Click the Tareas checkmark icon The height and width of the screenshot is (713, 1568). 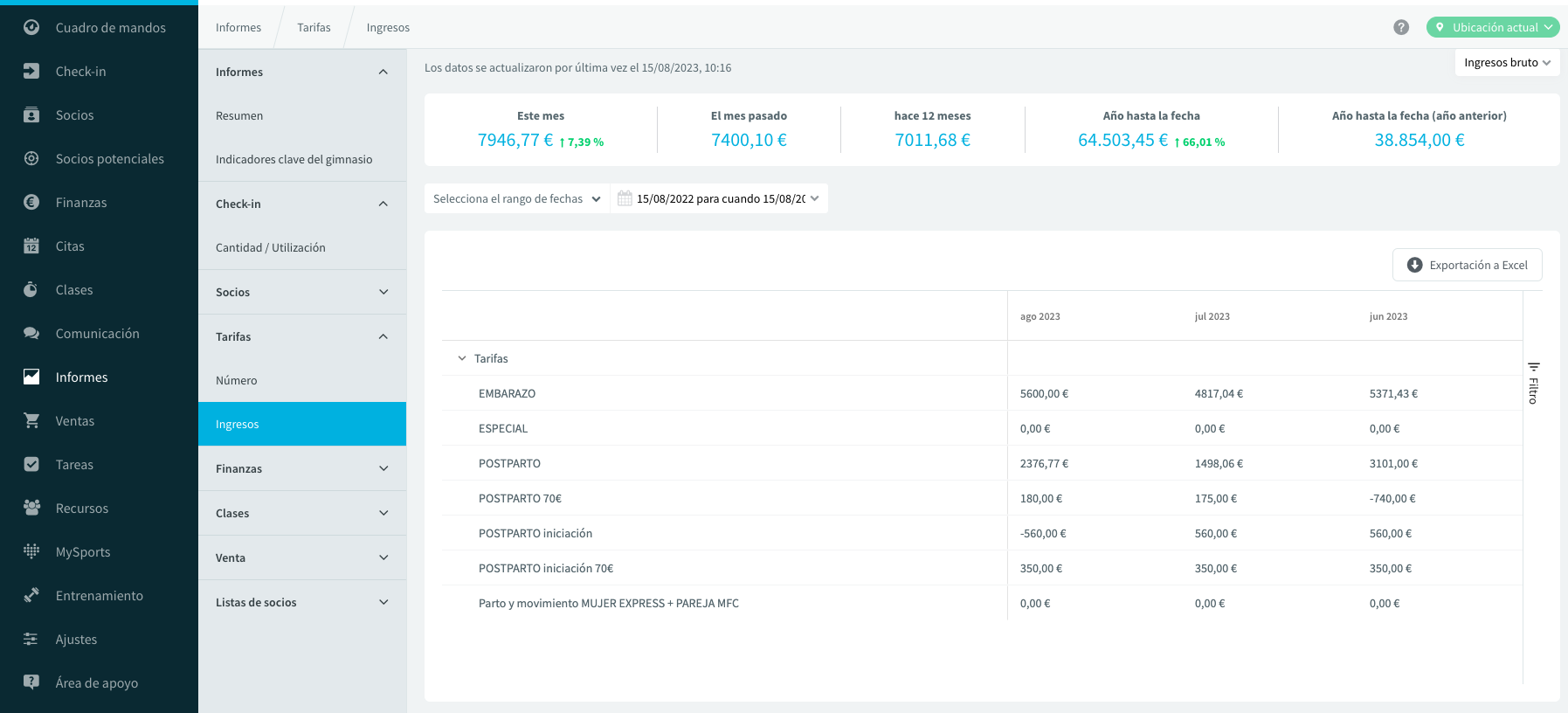(31, 464)
